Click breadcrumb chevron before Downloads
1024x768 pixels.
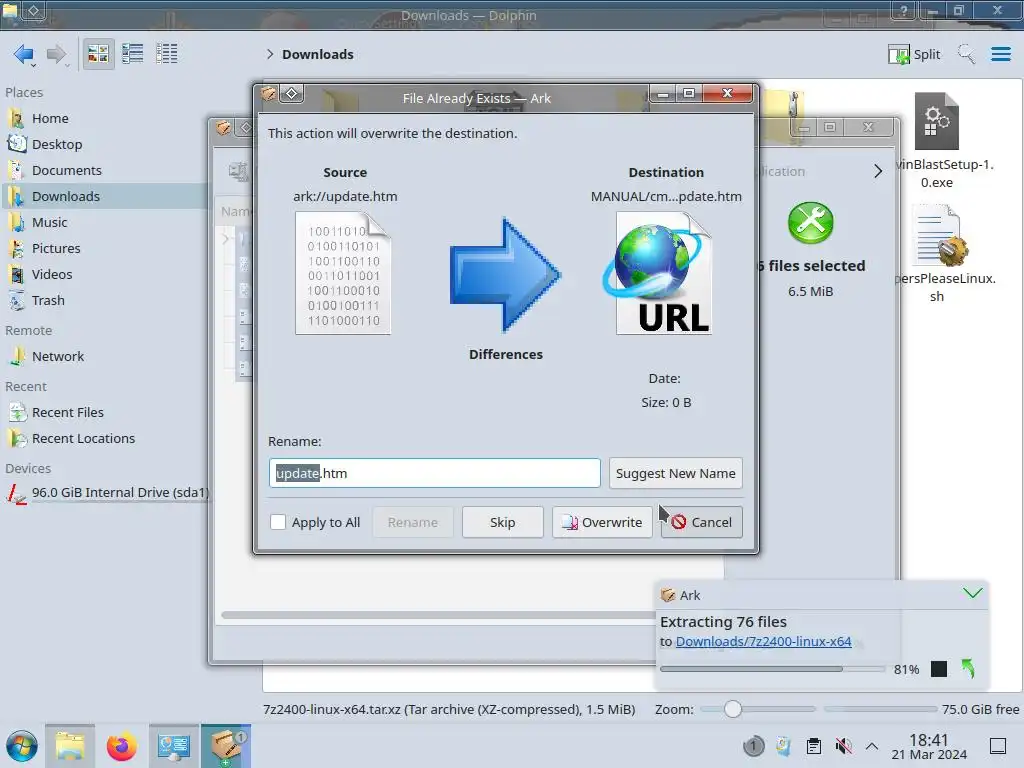click(270, 54)
